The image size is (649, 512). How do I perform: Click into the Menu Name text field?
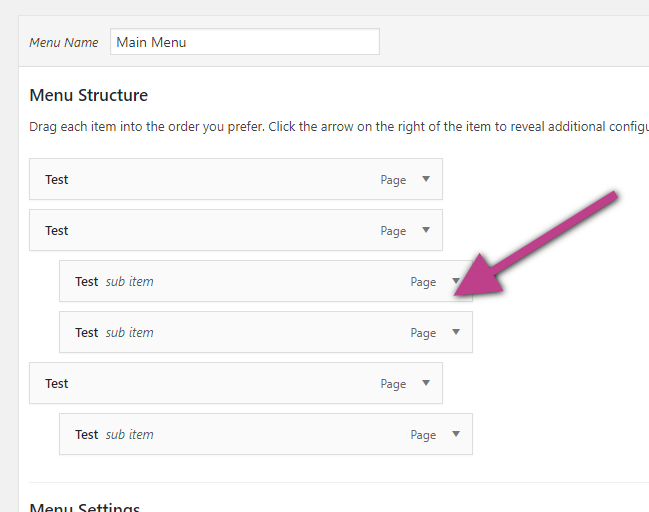245,41
